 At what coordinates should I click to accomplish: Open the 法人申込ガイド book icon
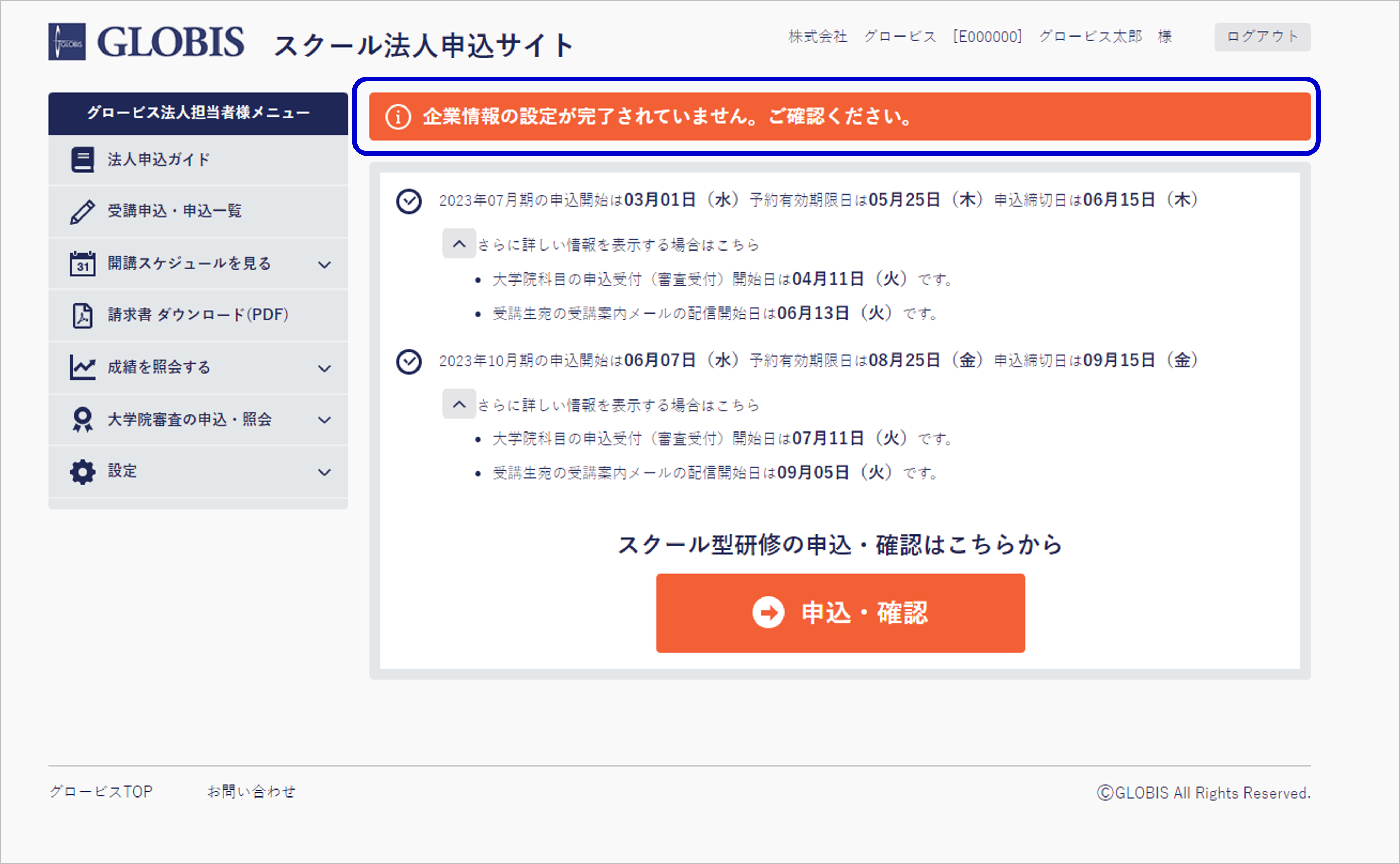[x=82, y=159]
